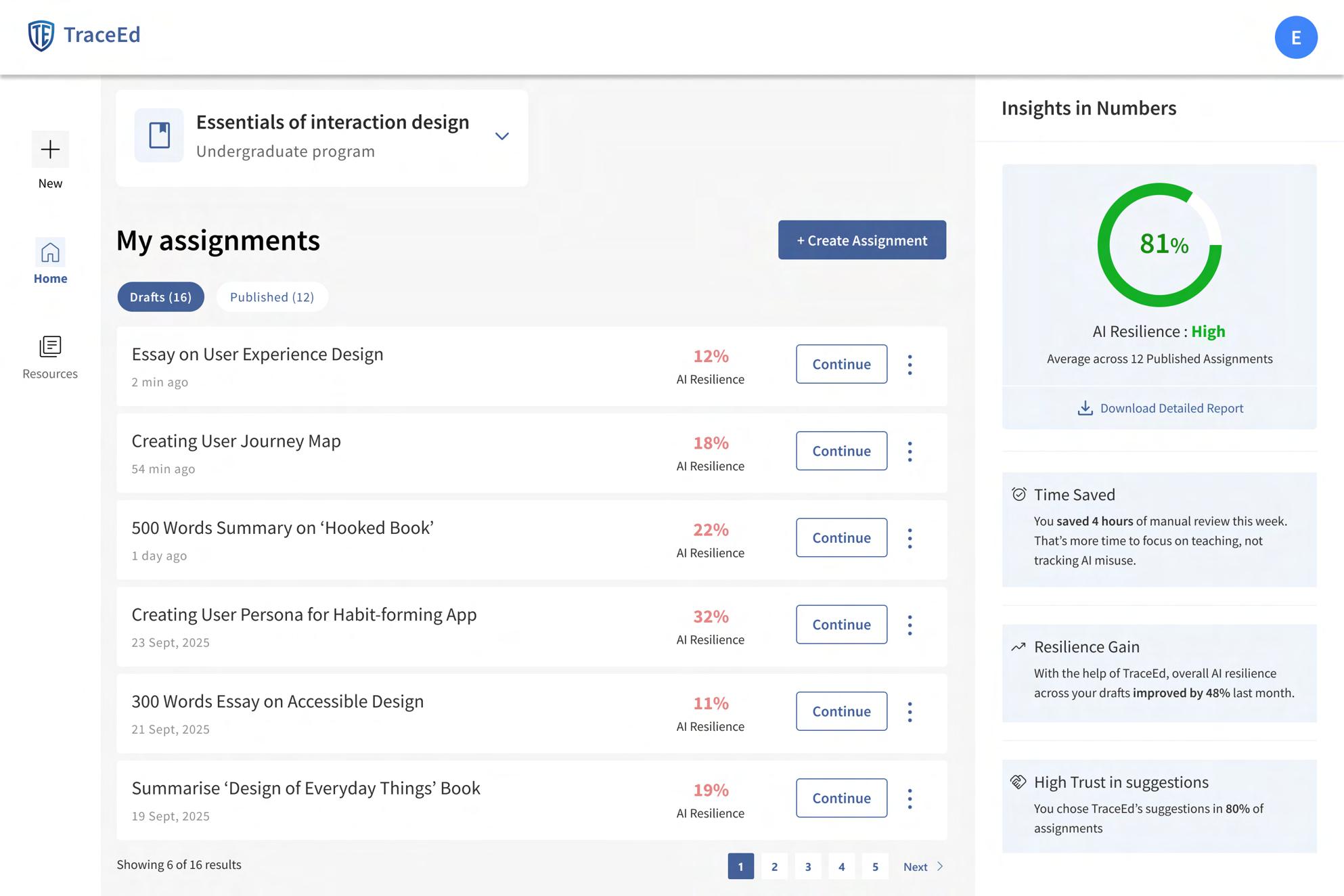Open kebab menu for 300 Words Essay on Accessible Design
The image size is (1344, 896).
pyautogui.click(x=910, y=712)
